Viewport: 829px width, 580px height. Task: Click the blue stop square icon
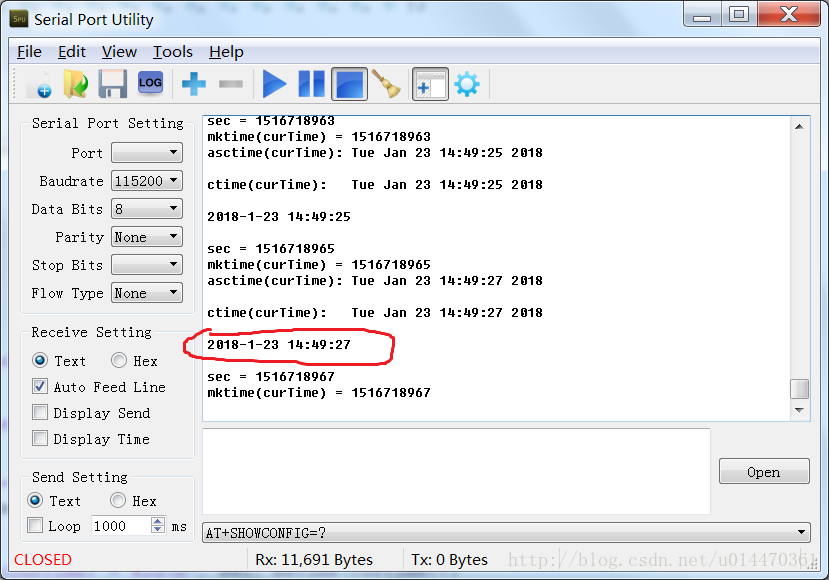[349, 84]
